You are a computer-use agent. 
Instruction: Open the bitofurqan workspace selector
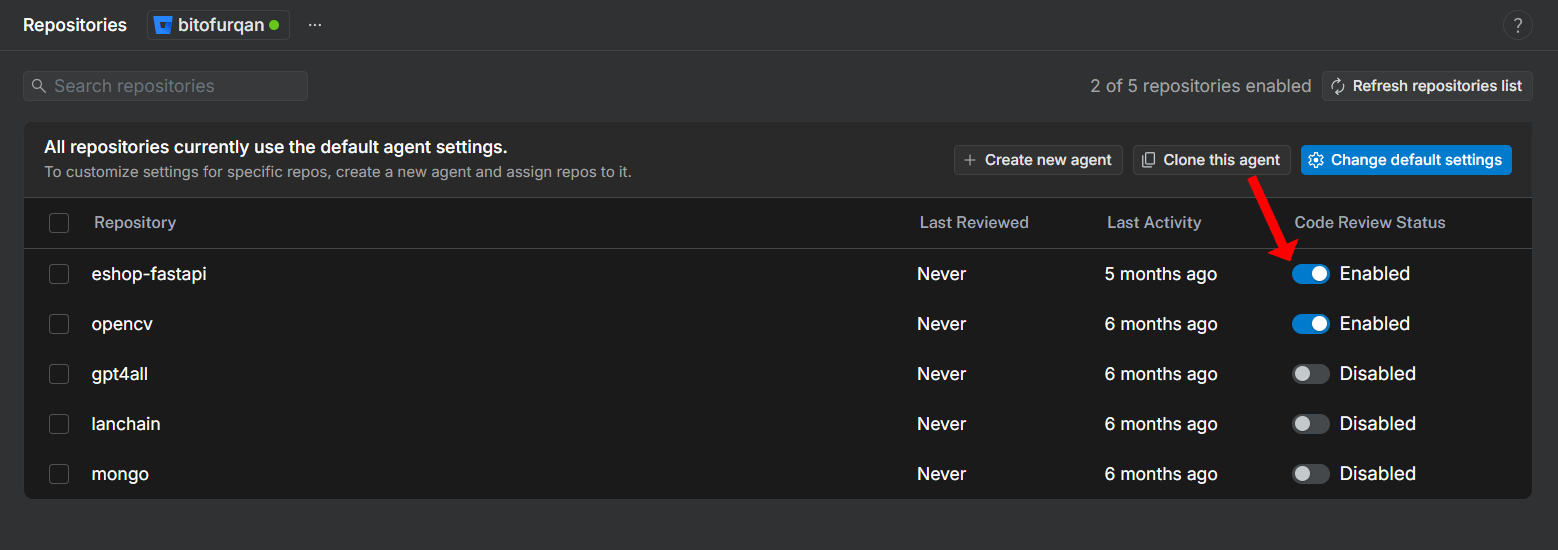(x=219, y=25)
